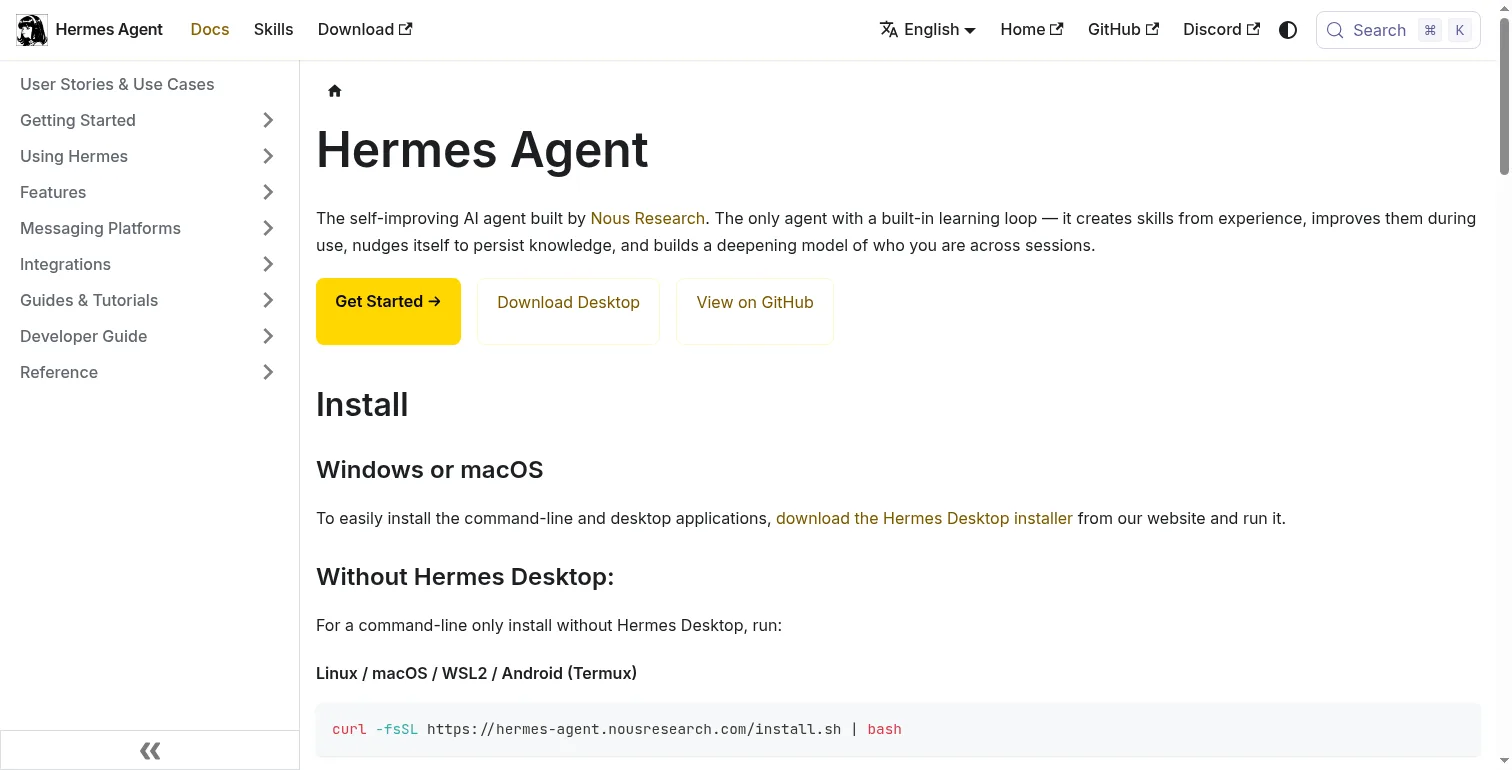Expand the Guides & Tutorials chevron

(x=268, y=300)
